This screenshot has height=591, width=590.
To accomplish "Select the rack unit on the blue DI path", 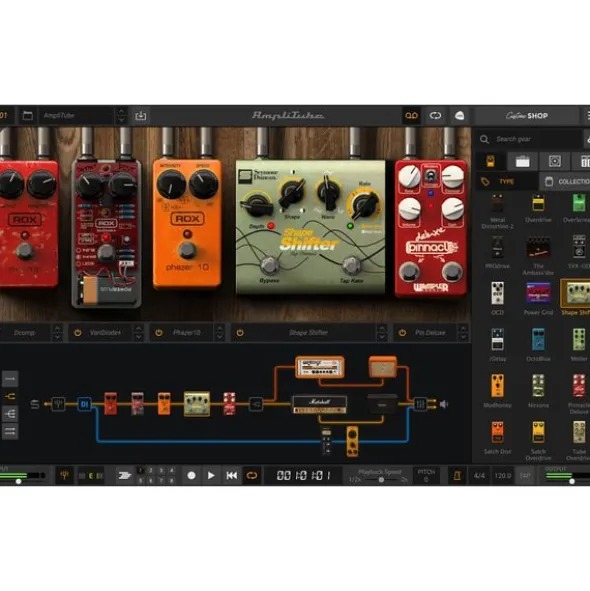I will click(326, 441).
